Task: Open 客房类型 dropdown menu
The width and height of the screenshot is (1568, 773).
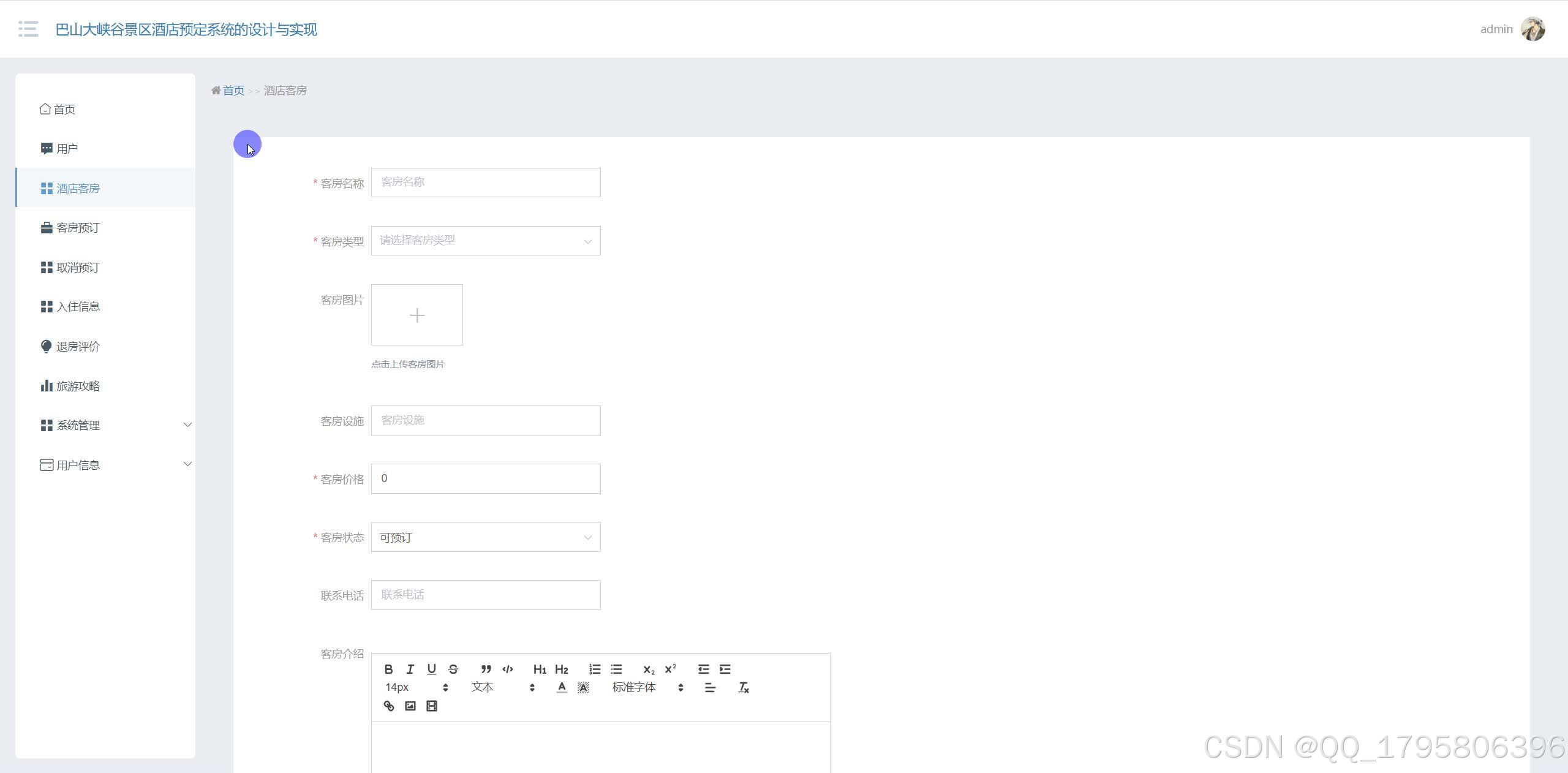Action: coord(486,241)
